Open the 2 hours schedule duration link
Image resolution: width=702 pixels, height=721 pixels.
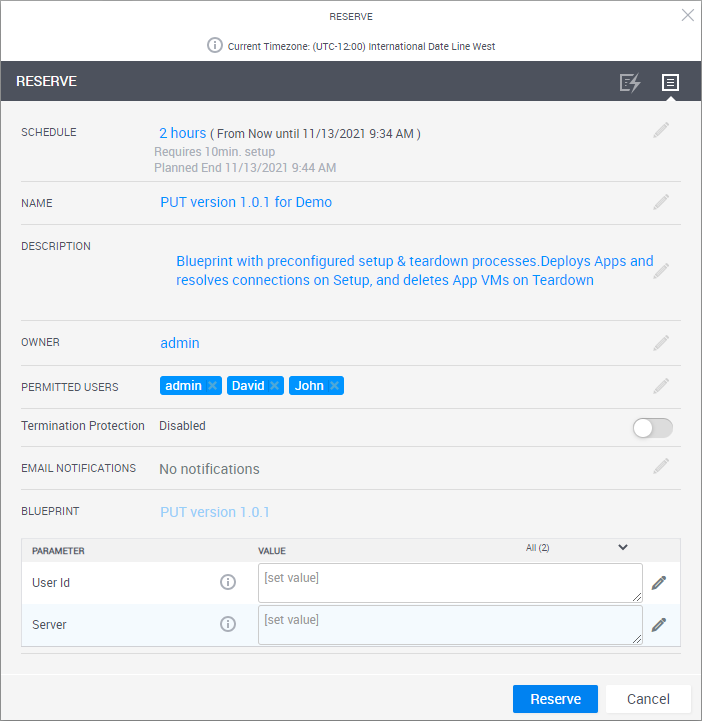point(182,133)
